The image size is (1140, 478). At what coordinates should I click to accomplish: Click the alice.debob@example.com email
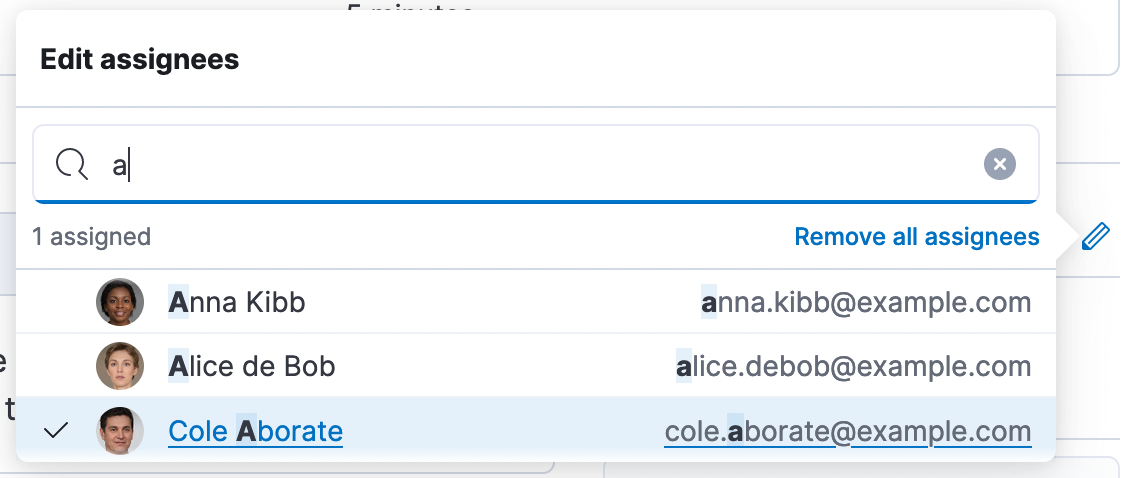coord(854,366)
